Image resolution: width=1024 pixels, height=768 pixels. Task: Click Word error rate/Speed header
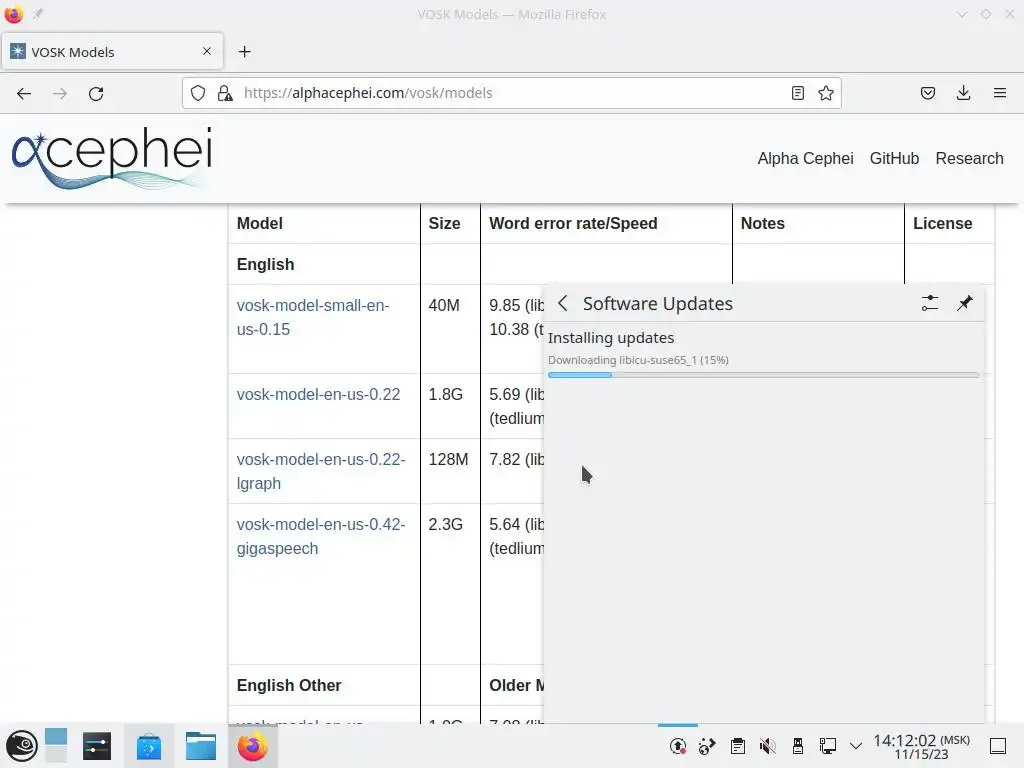click(573, 223)
